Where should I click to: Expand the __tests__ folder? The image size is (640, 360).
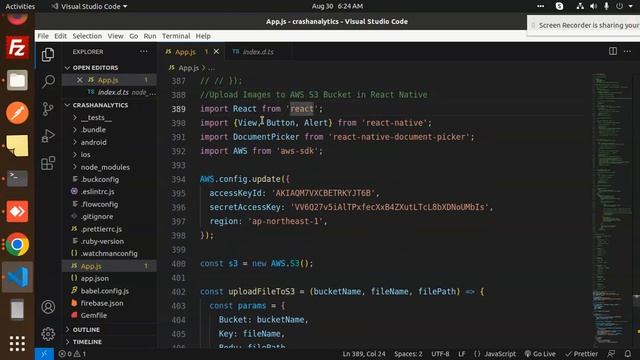(x=96, y=118)
